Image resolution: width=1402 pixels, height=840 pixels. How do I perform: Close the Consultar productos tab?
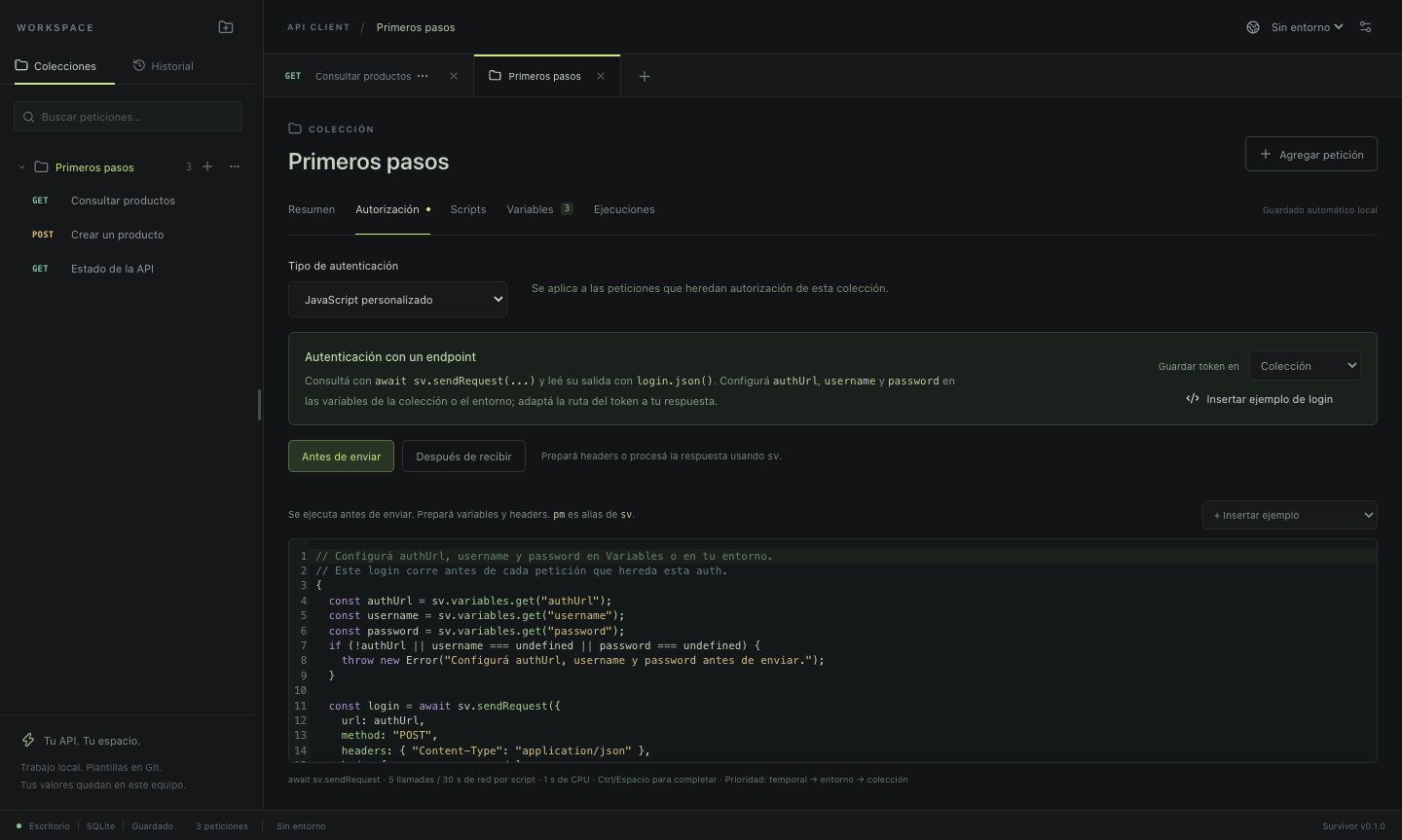[454, 76]
